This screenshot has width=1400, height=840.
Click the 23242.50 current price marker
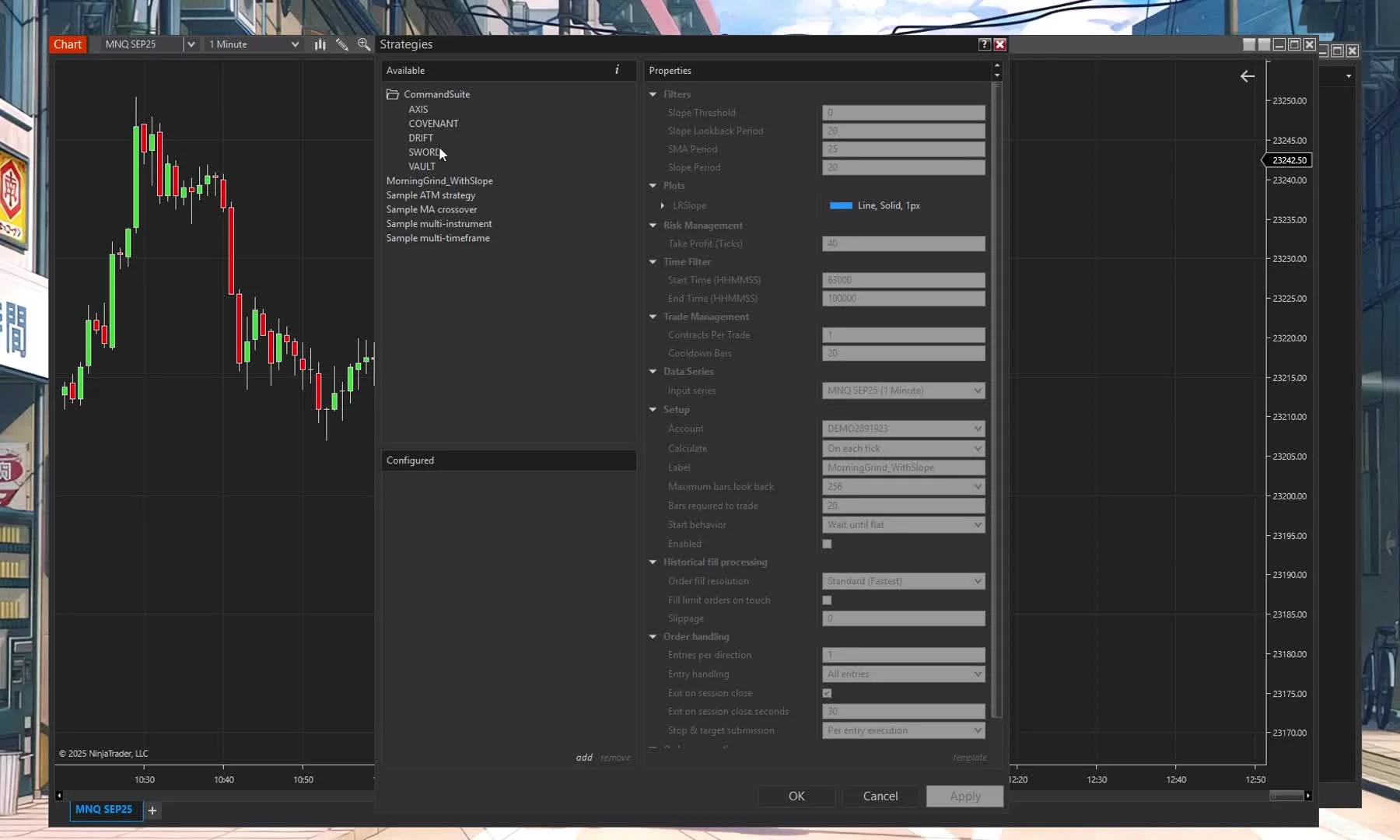click(1287, 160)
